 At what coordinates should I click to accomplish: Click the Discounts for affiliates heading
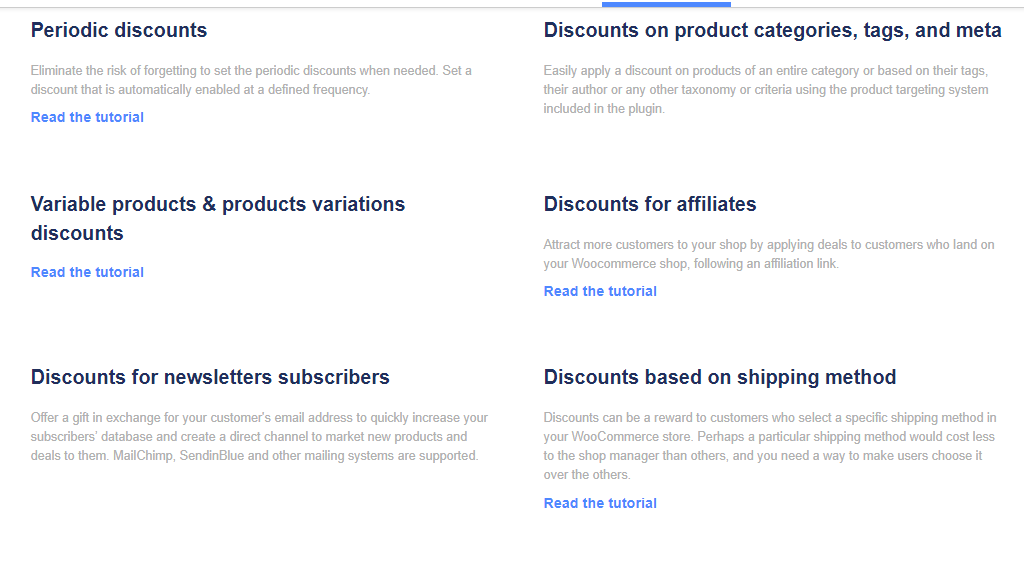click(x=650, y=204)
